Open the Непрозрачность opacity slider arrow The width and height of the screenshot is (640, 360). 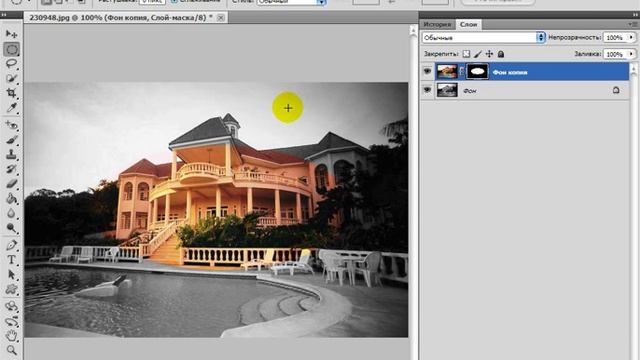631,38
